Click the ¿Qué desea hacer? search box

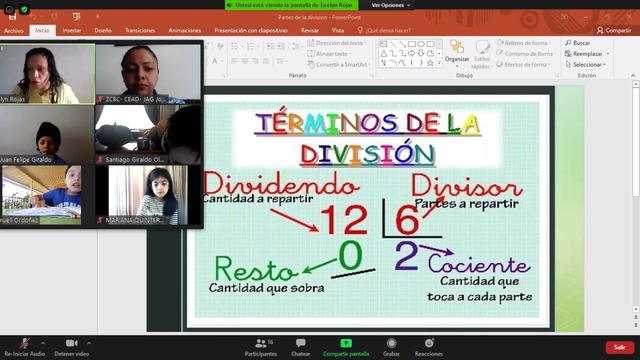(x=384, y=31)
